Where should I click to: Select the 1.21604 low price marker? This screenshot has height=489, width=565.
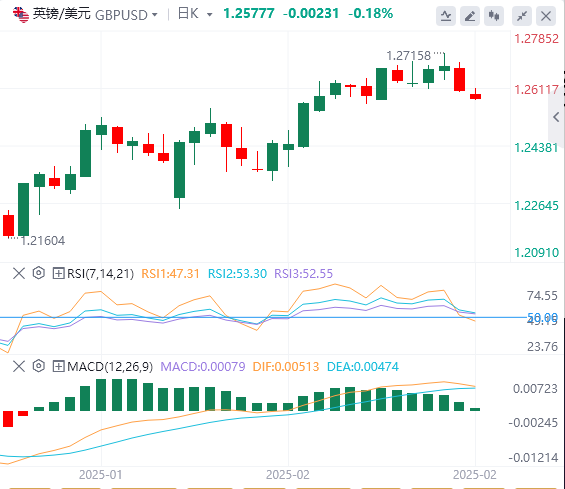coord(43,241)
